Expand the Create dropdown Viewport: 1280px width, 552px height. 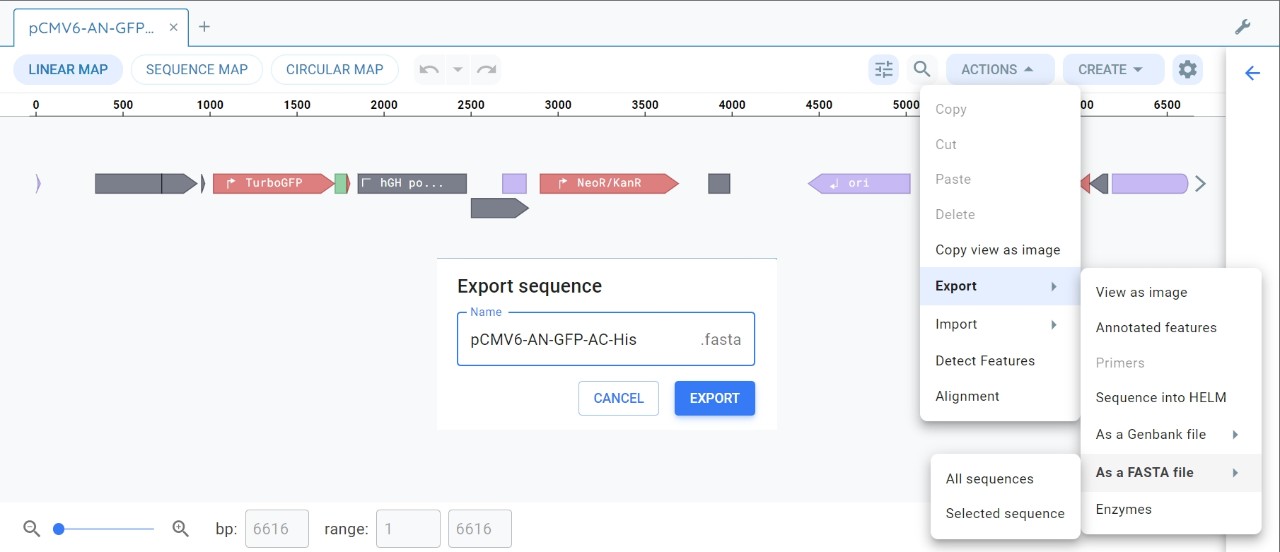pyautogui.click(x=1113, y=69)
